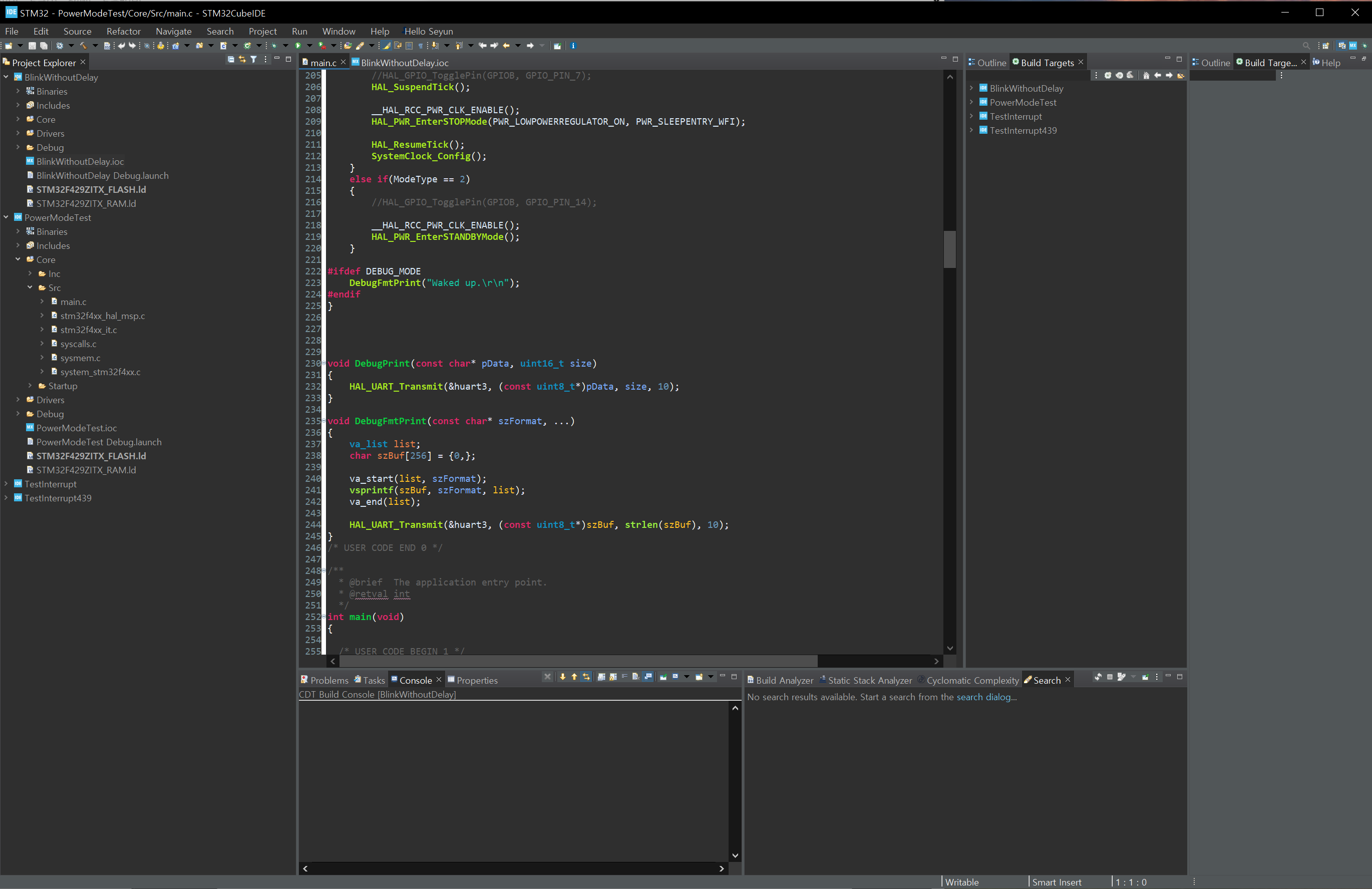The image size is (1372, 889).
Task: Expand the PowerModeTest node in Build Targets
Action: 971,102
